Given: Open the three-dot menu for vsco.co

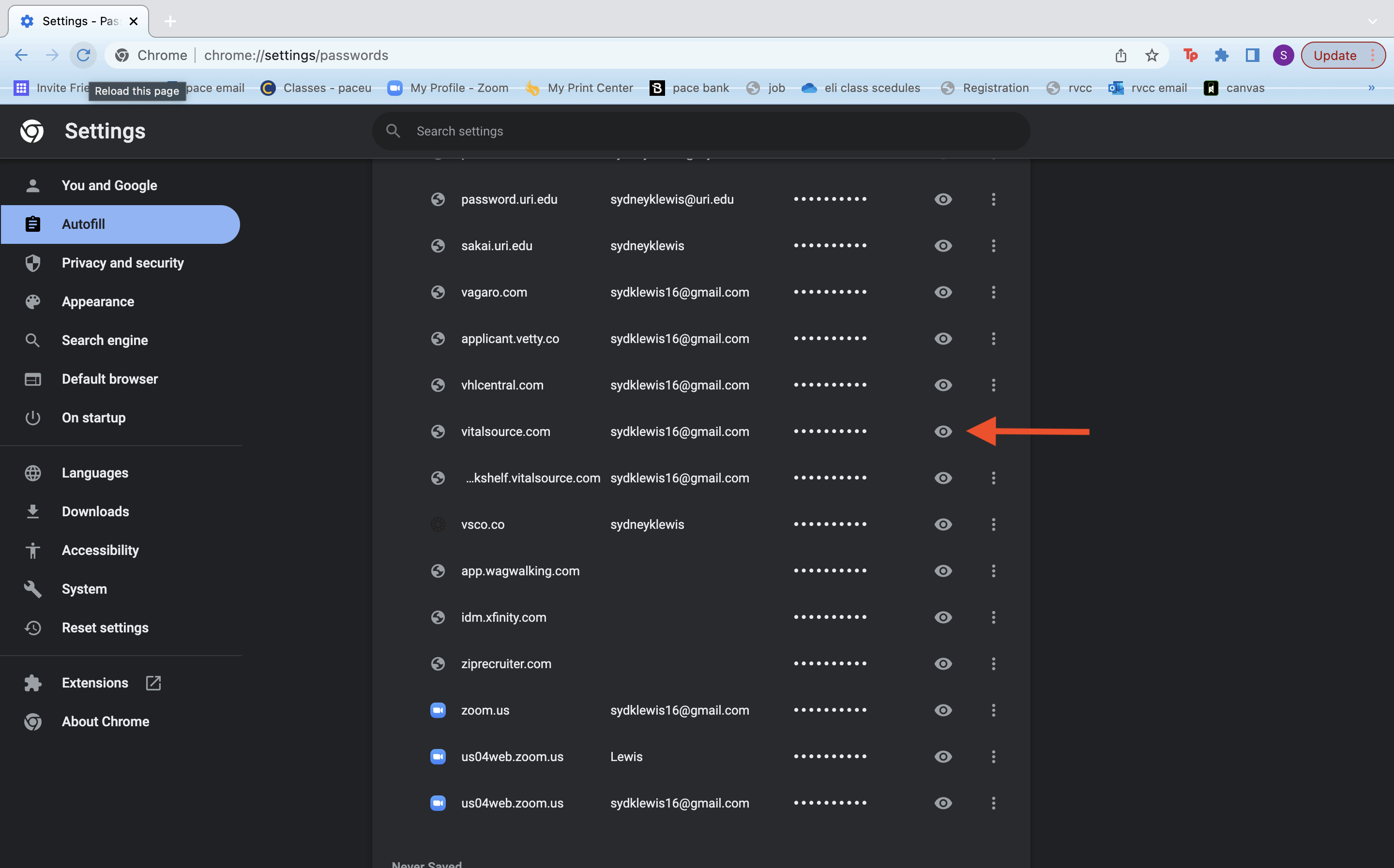Looking at the screenshot, I should 993,524.
